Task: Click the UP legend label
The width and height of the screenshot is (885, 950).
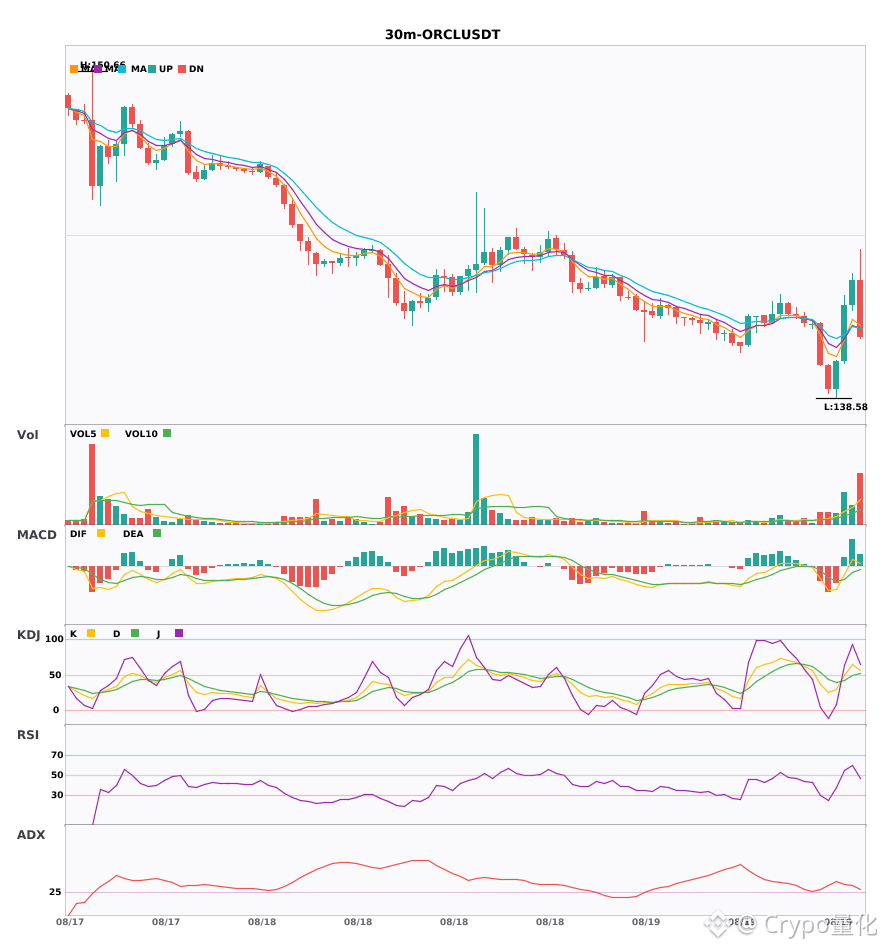Action: coord(166,69)
